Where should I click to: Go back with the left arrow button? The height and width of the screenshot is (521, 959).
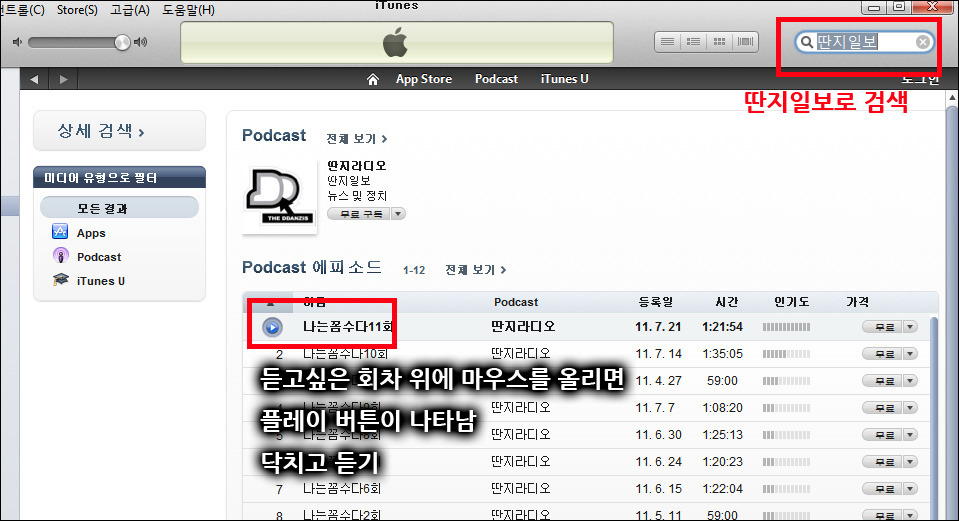[x=34, y=79]
